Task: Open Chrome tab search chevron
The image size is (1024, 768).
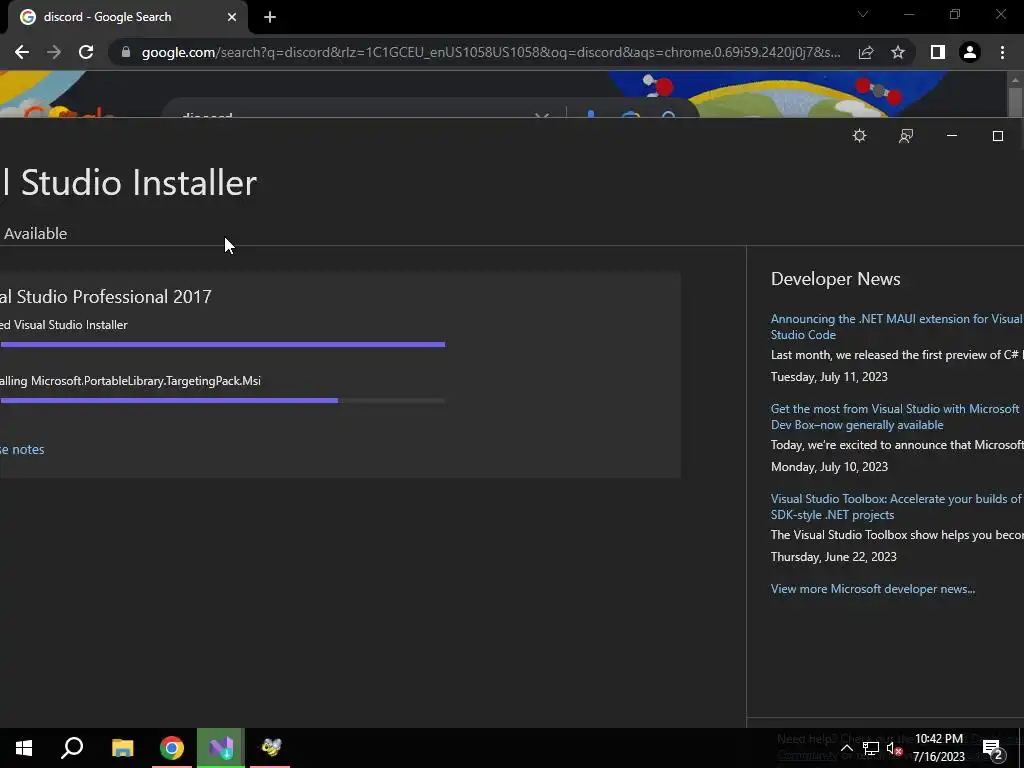Action: click(x=863, y=14)
